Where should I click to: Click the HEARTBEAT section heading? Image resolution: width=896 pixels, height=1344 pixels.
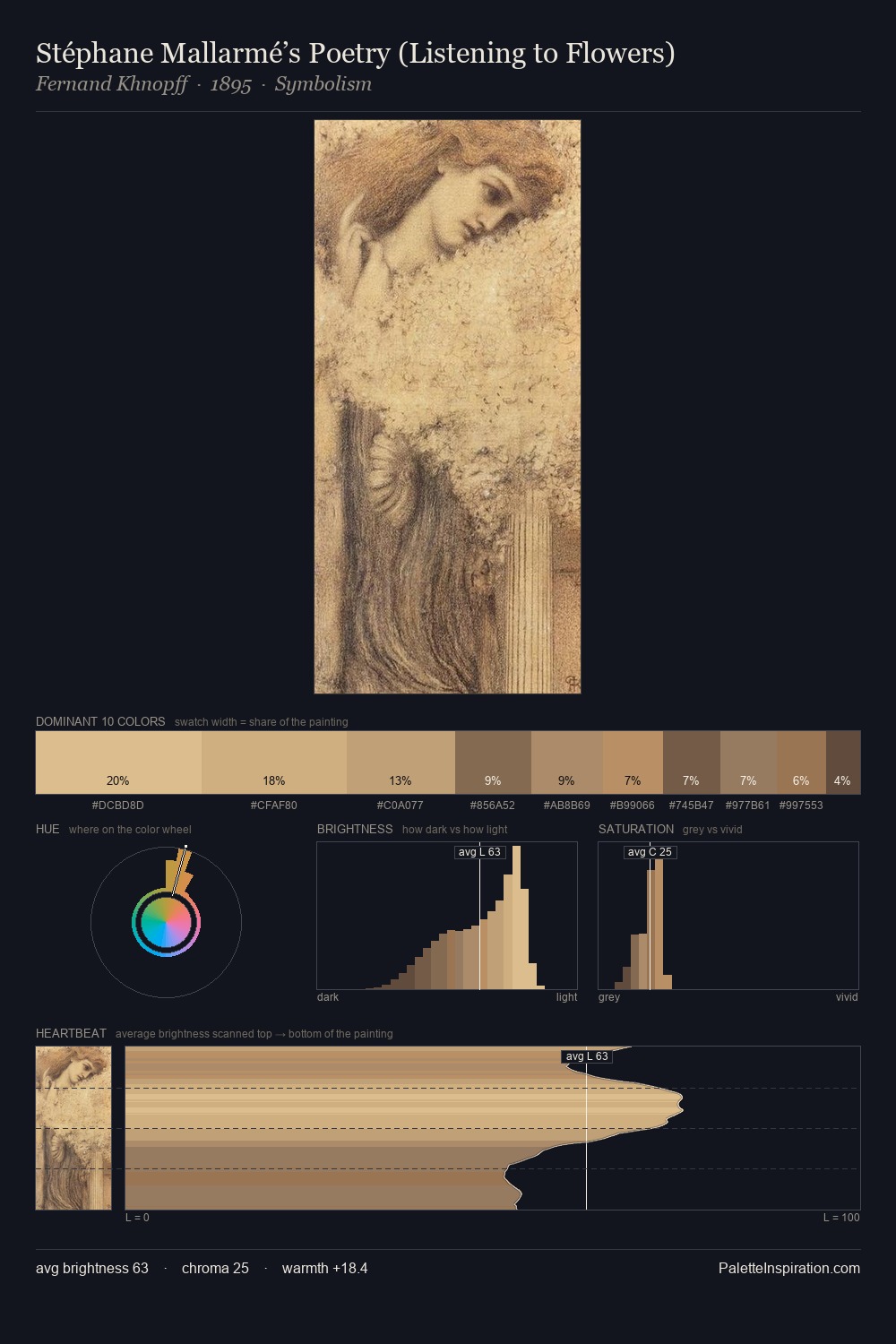click(x=71, y=1033)
